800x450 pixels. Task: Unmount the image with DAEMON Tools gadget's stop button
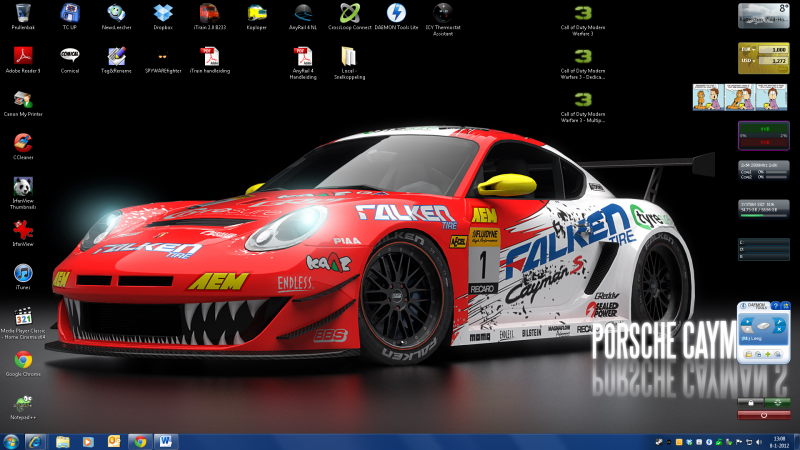(x=747, y=329)
